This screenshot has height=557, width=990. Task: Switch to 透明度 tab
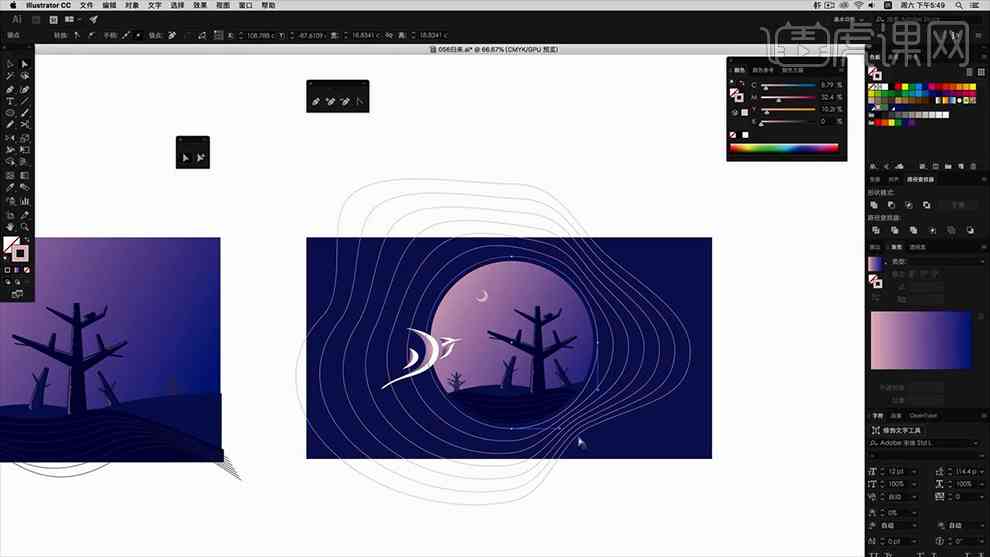[917, 247]
